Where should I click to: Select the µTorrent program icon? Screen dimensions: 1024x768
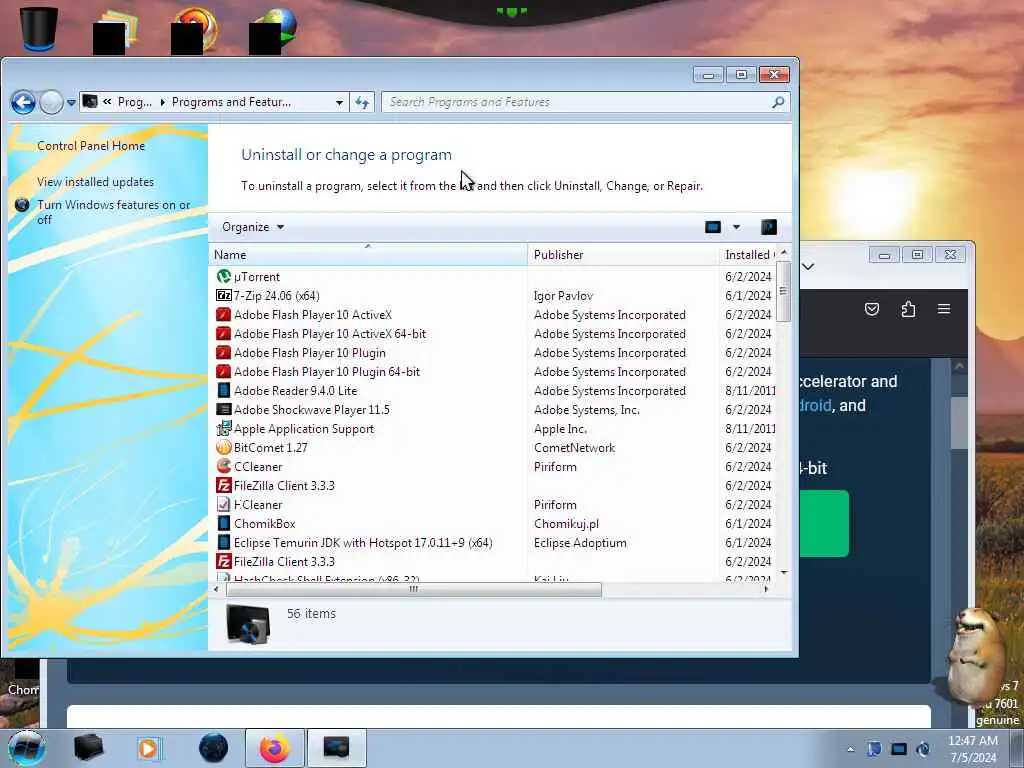click(223, 277)
